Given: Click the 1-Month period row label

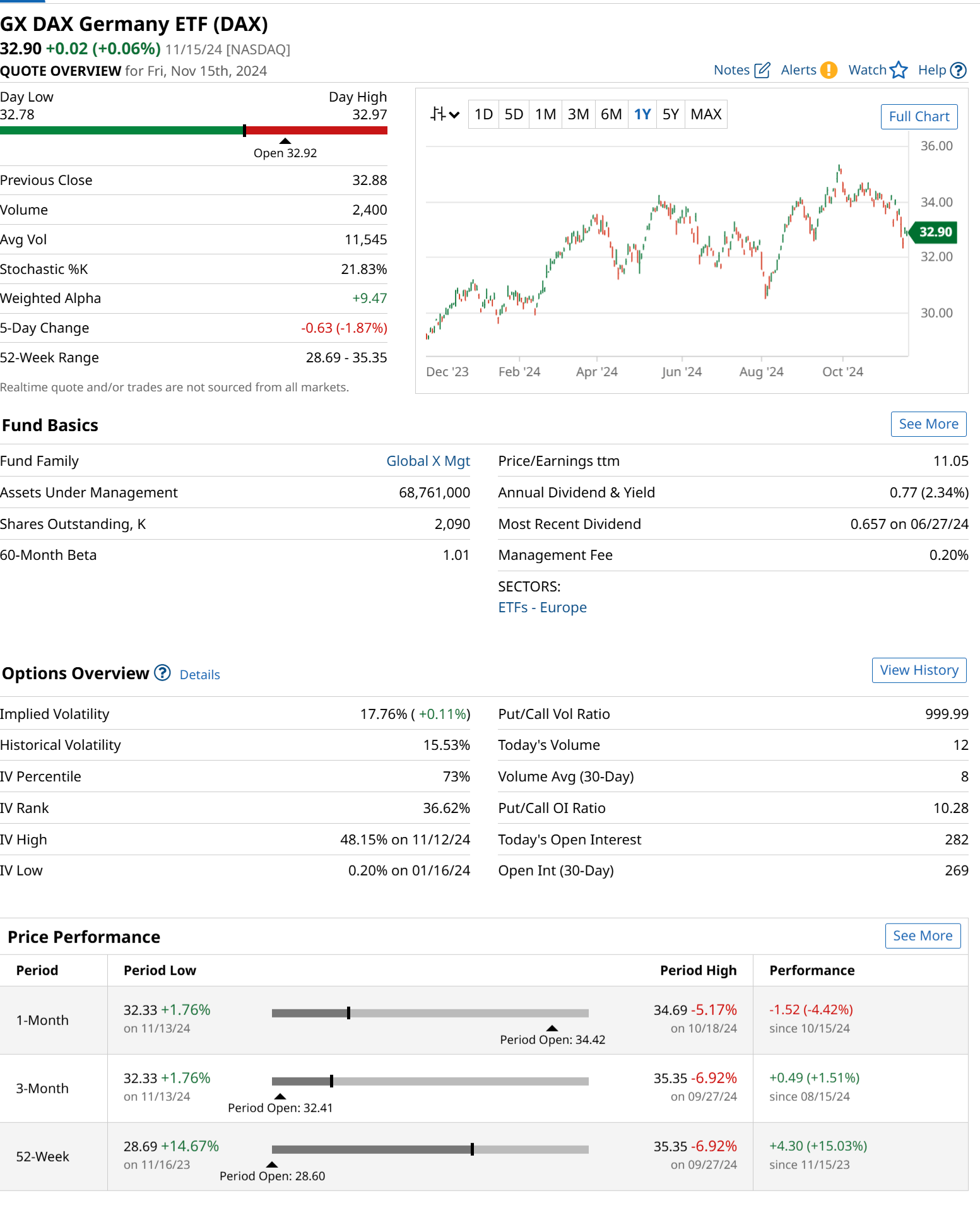Looking at the screenshot, I should (x=42, y=1021).
